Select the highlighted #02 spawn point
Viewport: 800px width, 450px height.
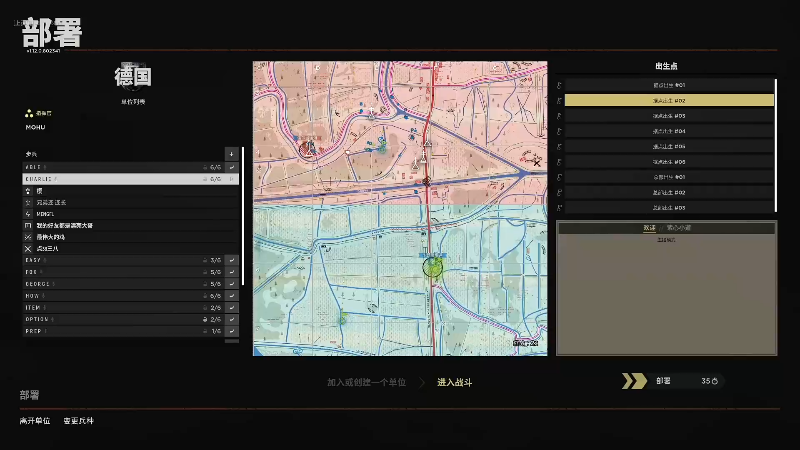coord(669,101)
